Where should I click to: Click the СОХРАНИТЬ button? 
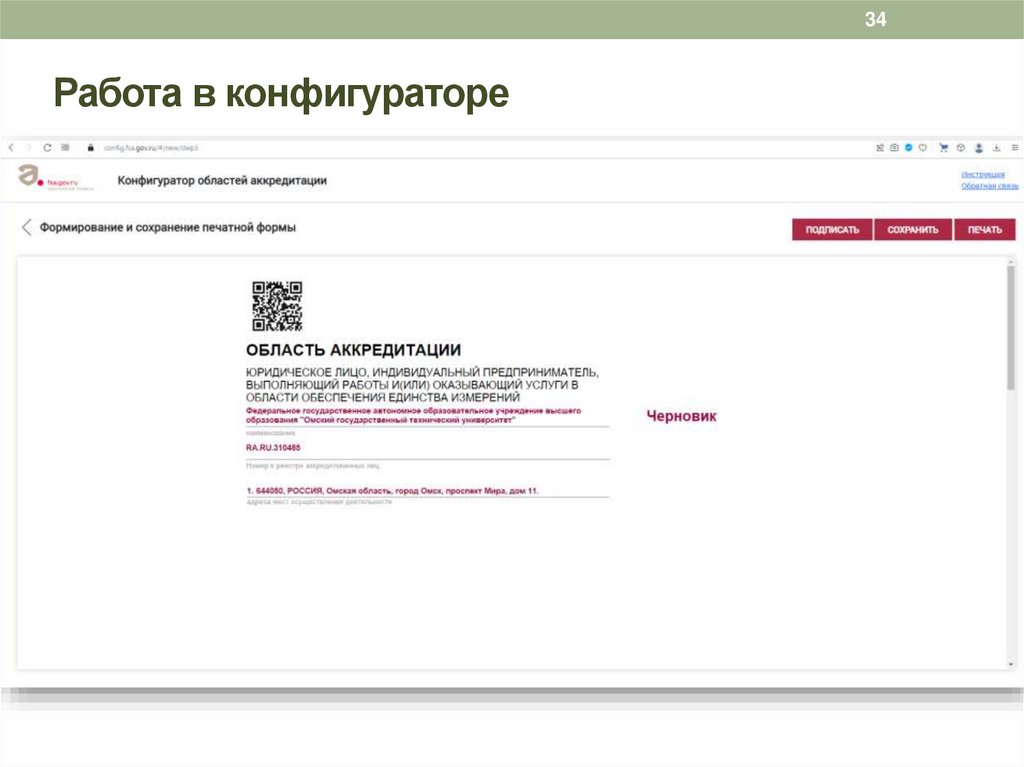click(915, 228)
